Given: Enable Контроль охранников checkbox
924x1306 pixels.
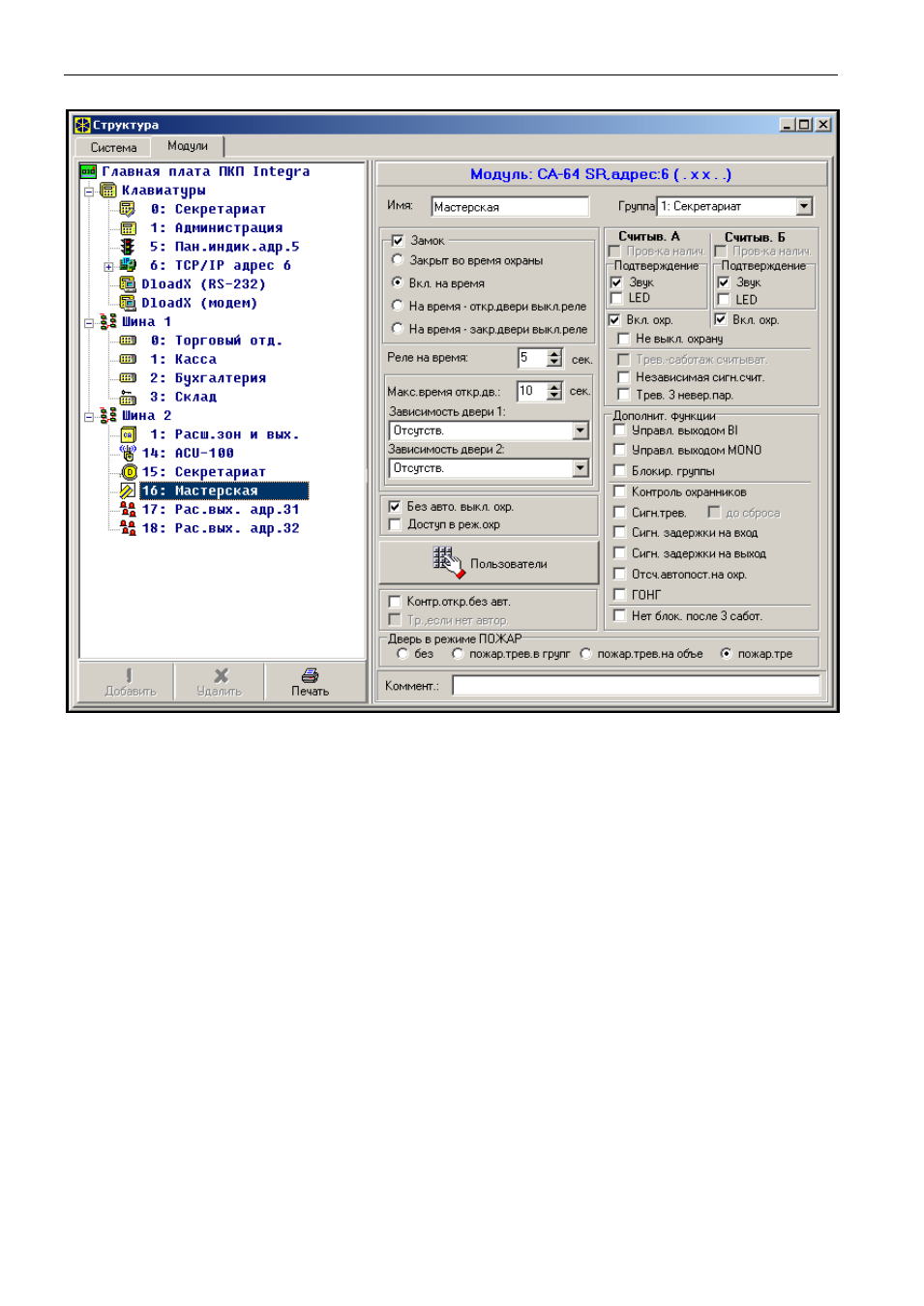Looking at the screenshot, I should click(x=619, y=491).
